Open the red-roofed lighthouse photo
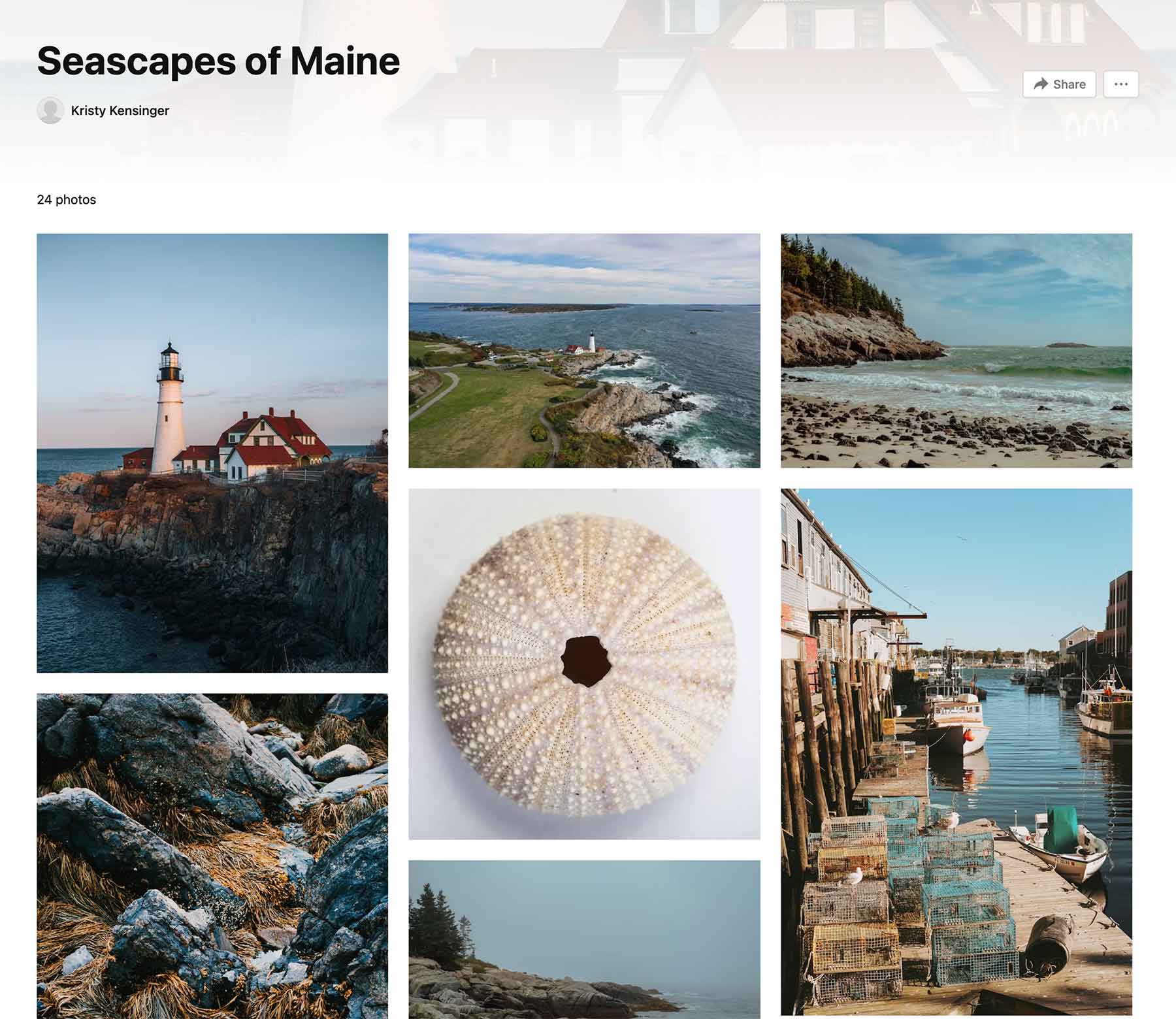 (x=212, y=453)
